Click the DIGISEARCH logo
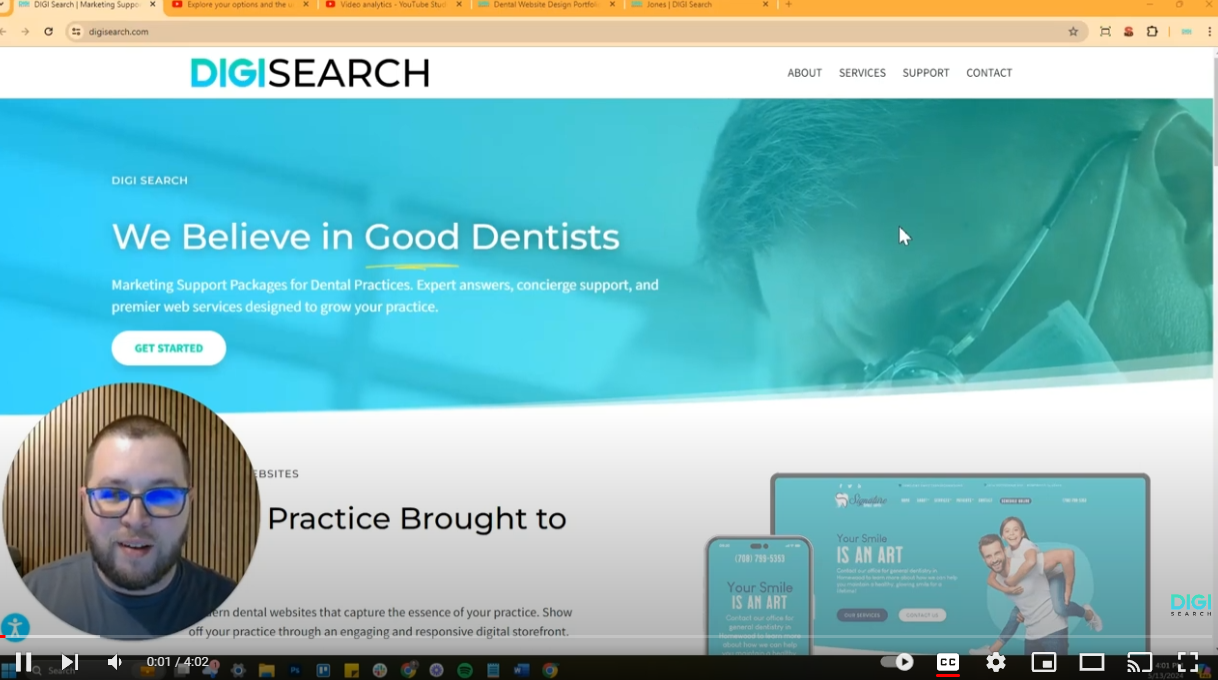 click(310, 73)
